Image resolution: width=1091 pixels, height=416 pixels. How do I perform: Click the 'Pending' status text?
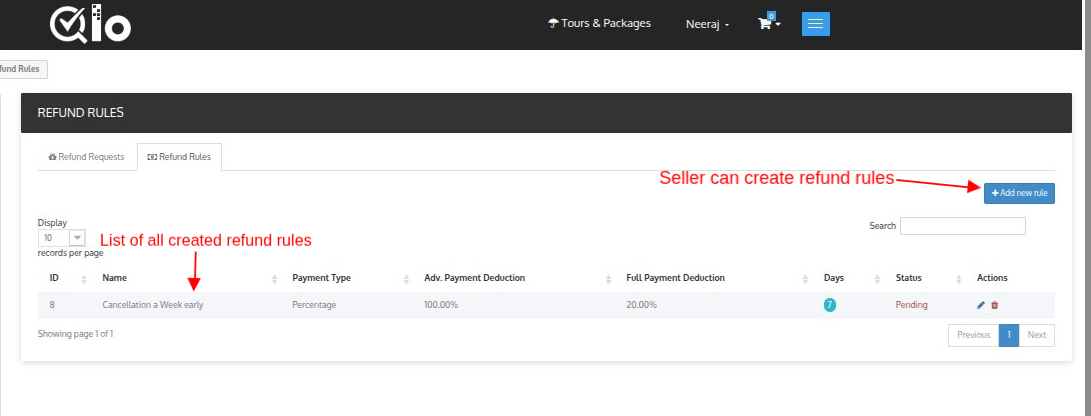pos(911,305)
